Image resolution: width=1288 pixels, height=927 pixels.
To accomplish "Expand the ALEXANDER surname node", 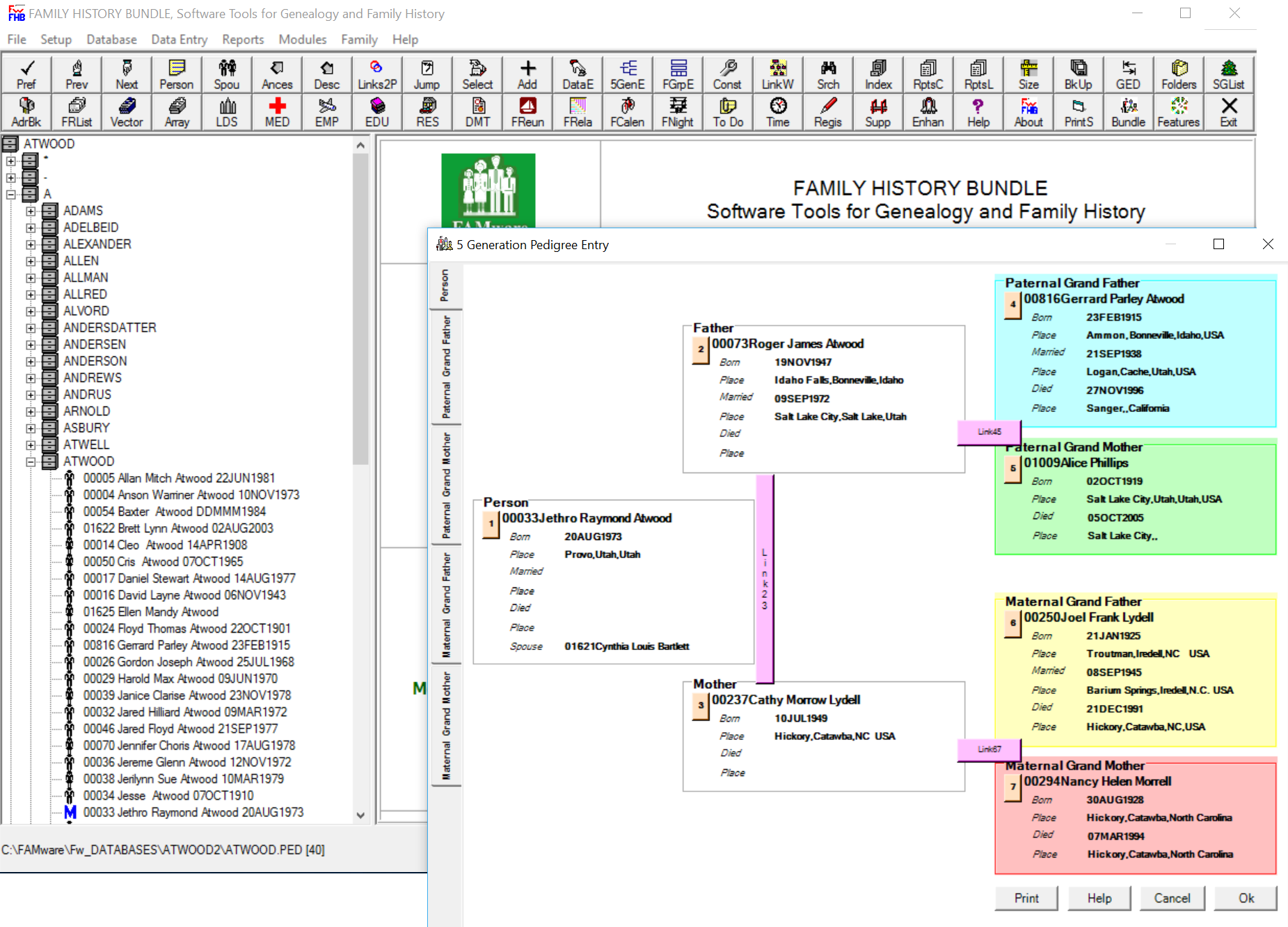I will click(31, 244).
